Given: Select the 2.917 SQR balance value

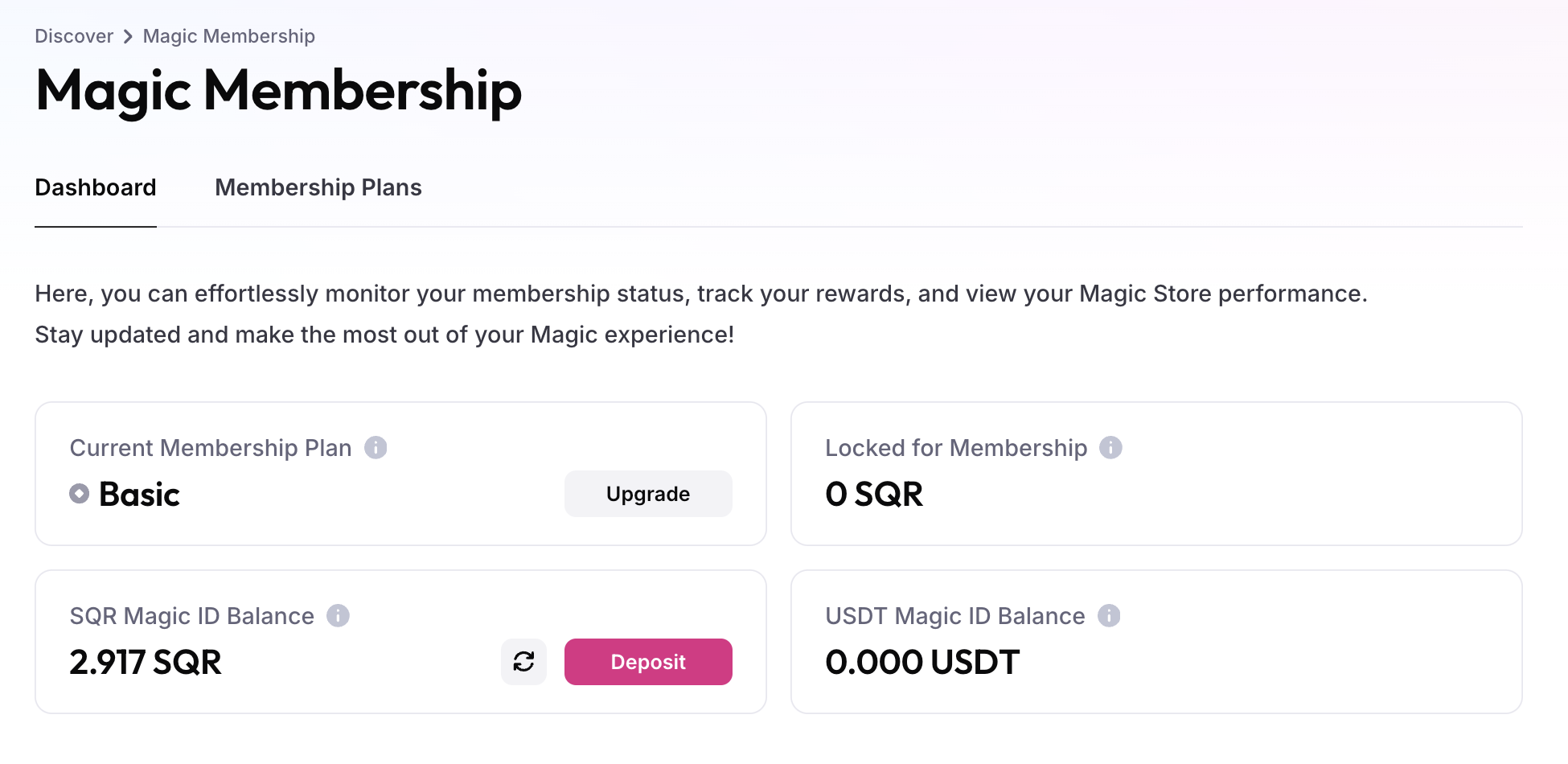Looking at the screenshot, I should [x=146, y=662].
